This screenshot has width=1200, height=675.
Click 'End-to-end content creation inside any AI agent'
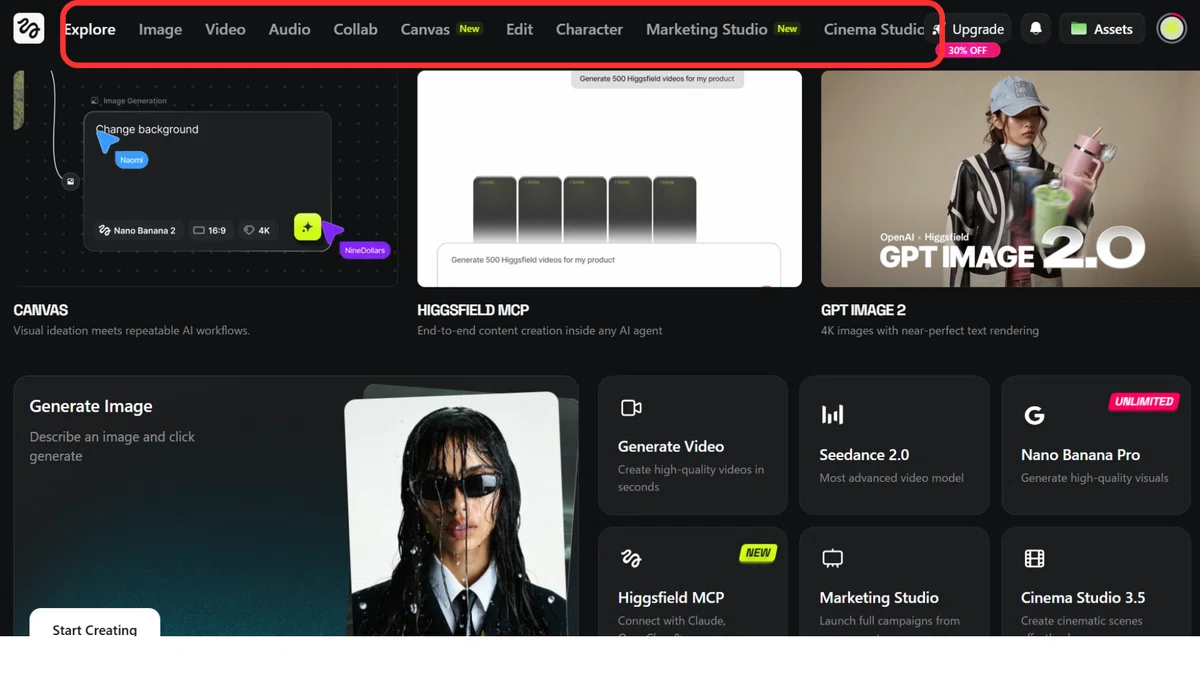pyautogui.click(x=540, y=330)
